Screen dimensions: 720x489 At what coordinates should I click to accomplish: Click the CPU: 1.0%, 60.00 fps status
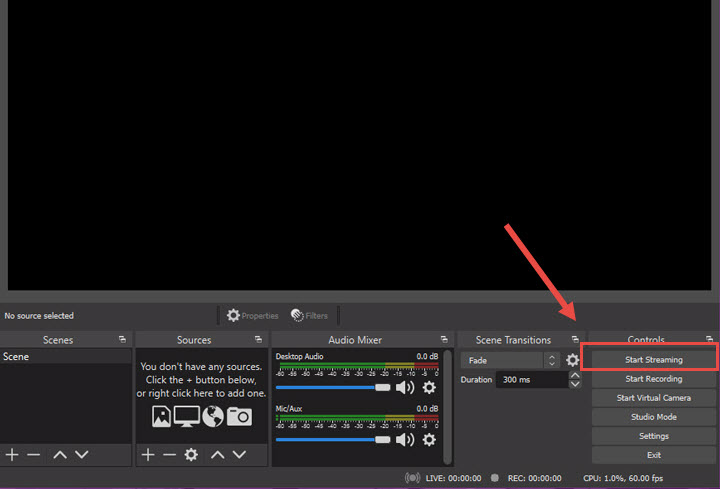pos(623,478)
